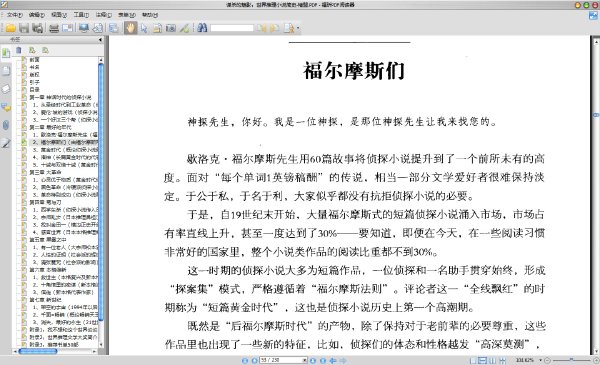Click the blue previous view arrow
Viewport: 600px width, 365px height.
click(333, 360)
